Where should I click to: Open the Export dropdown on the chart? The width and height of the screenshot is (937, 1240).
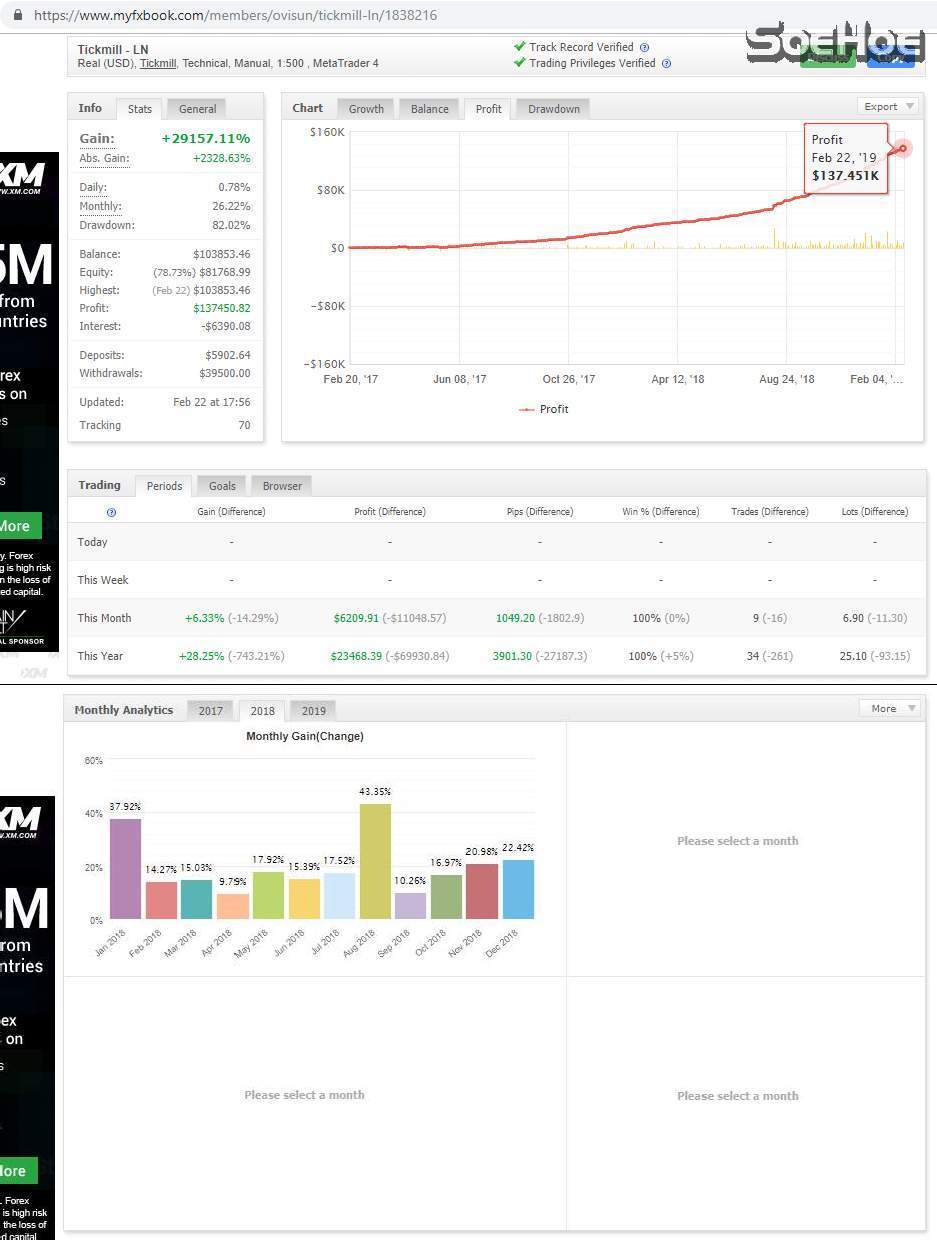pyautogui.click(x=887, y=106)
